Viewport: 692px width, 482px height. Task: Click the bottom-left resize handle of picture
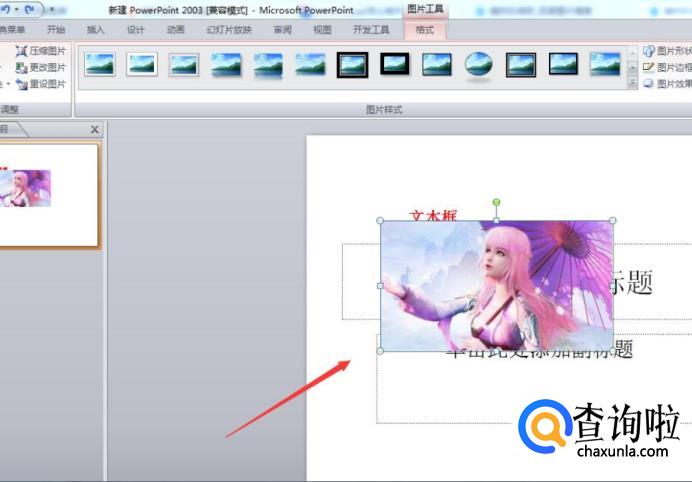(380, 351)
